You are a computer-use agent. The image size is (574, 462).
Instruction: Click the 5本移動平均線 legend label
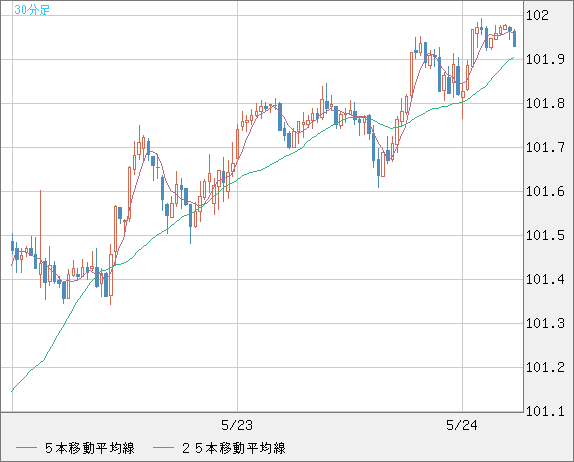click(90, 448)
